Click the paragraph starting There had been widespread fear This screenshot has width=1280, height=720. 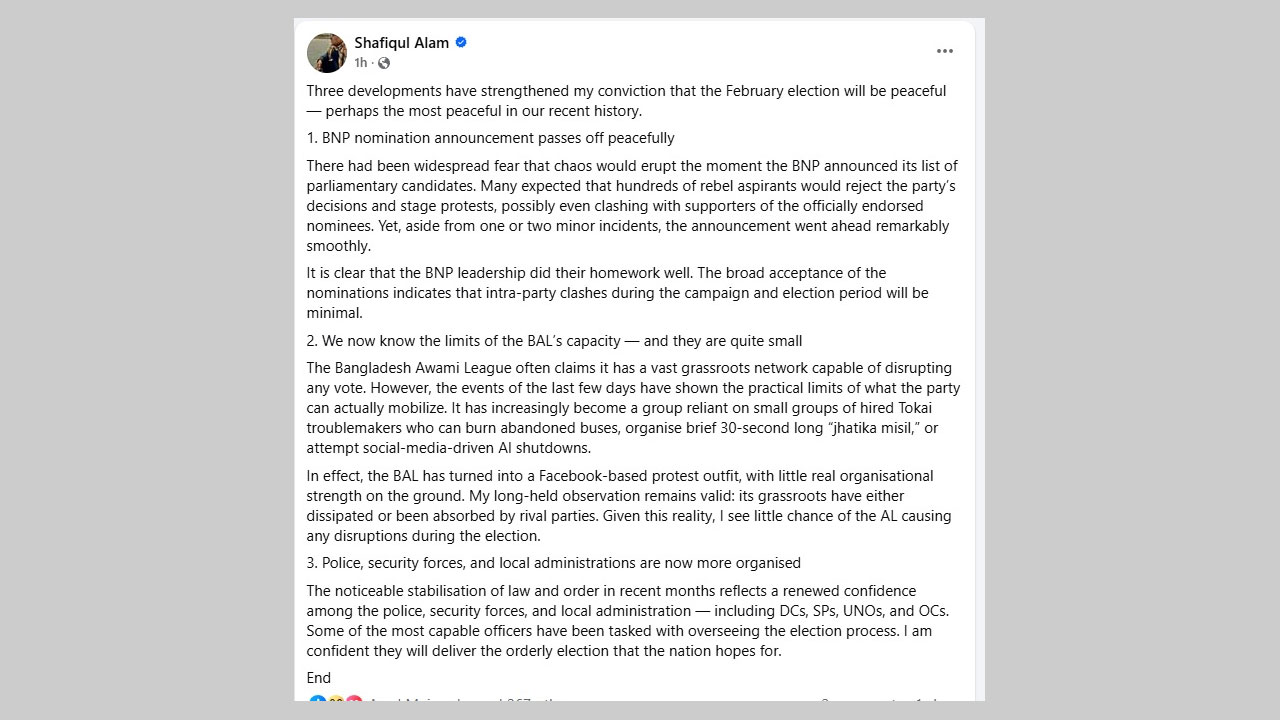point(630,205)
